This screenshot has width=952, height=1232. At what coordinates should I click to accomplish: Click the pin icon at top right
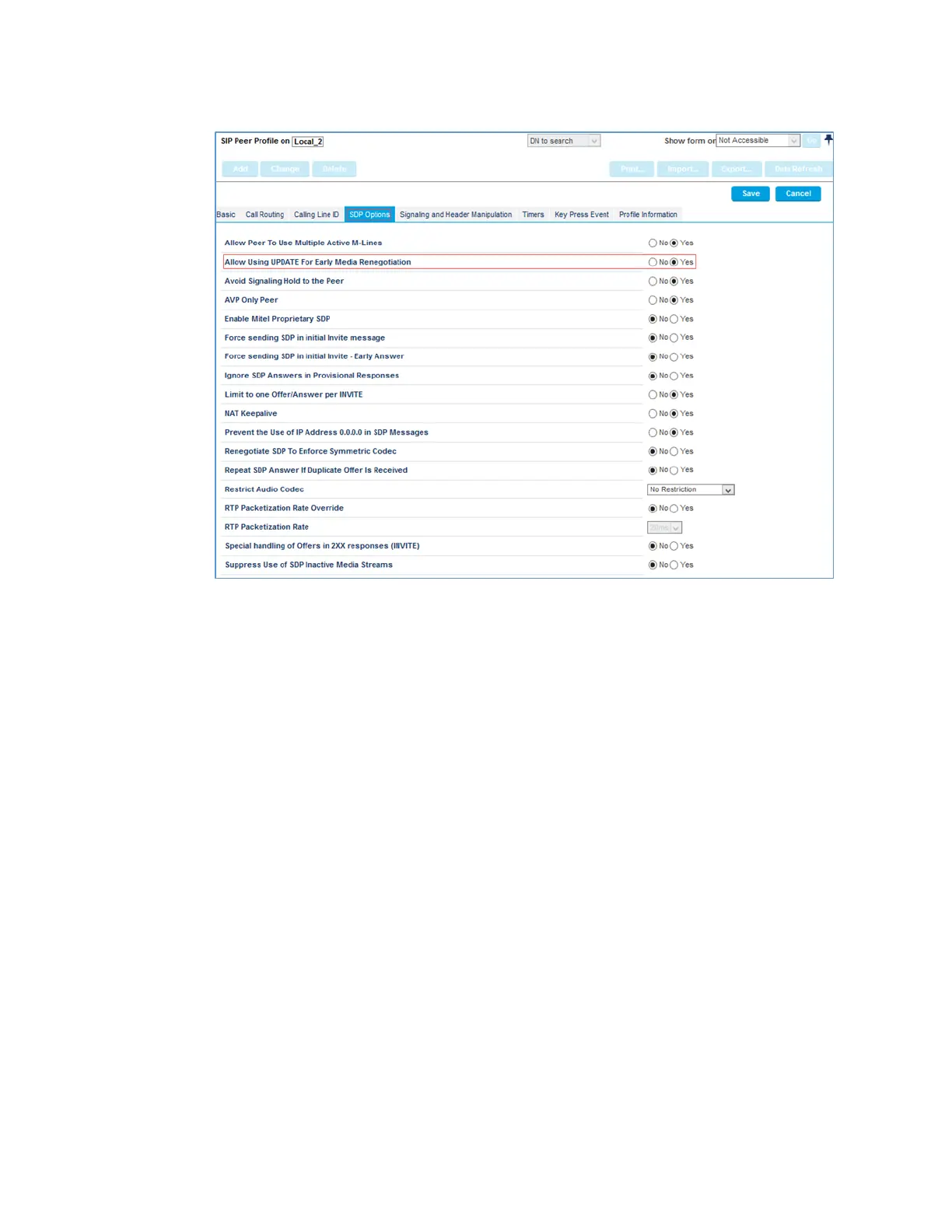point(828,140)
